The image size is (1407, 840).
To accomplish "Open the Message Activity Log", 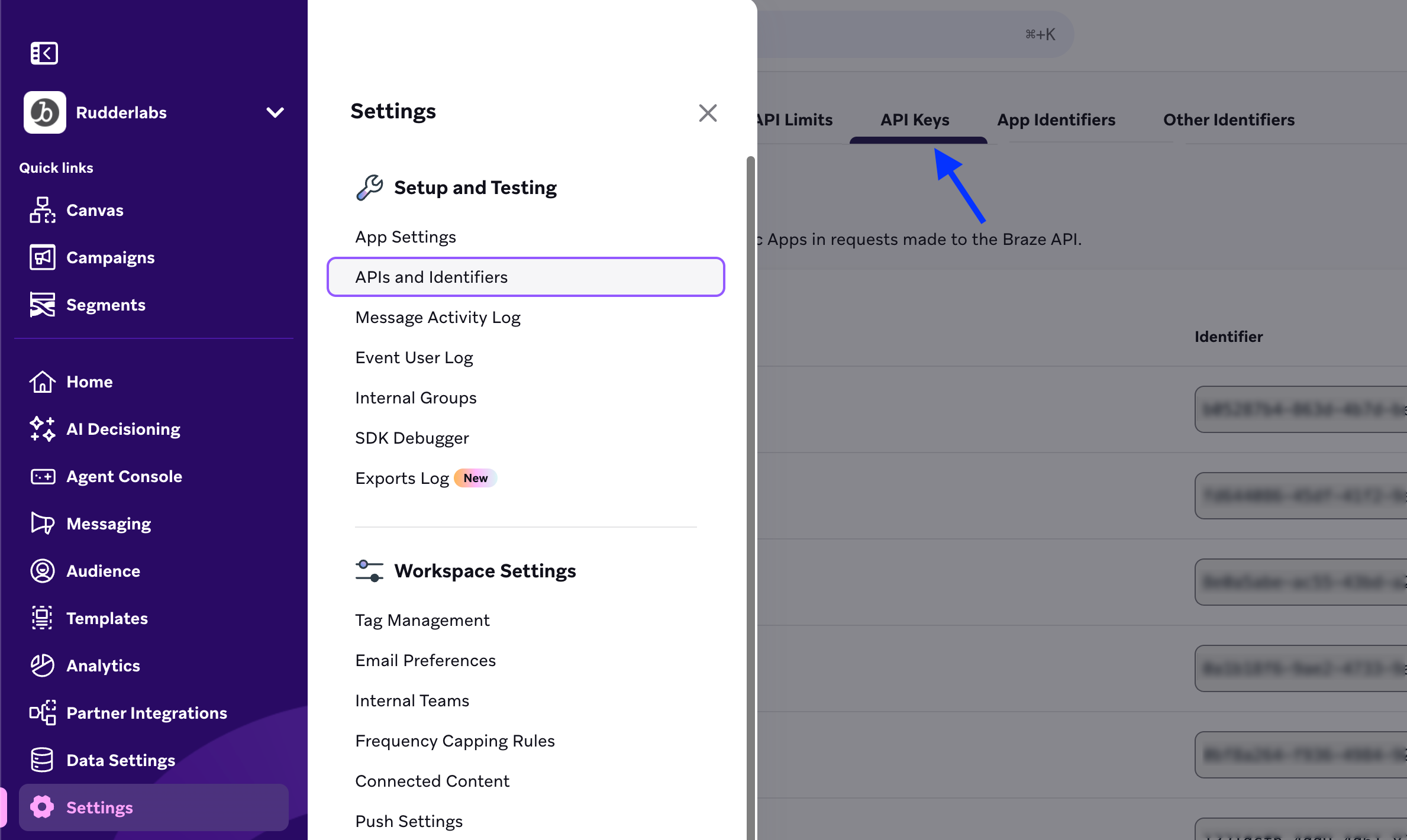I will tap(437, 317).
